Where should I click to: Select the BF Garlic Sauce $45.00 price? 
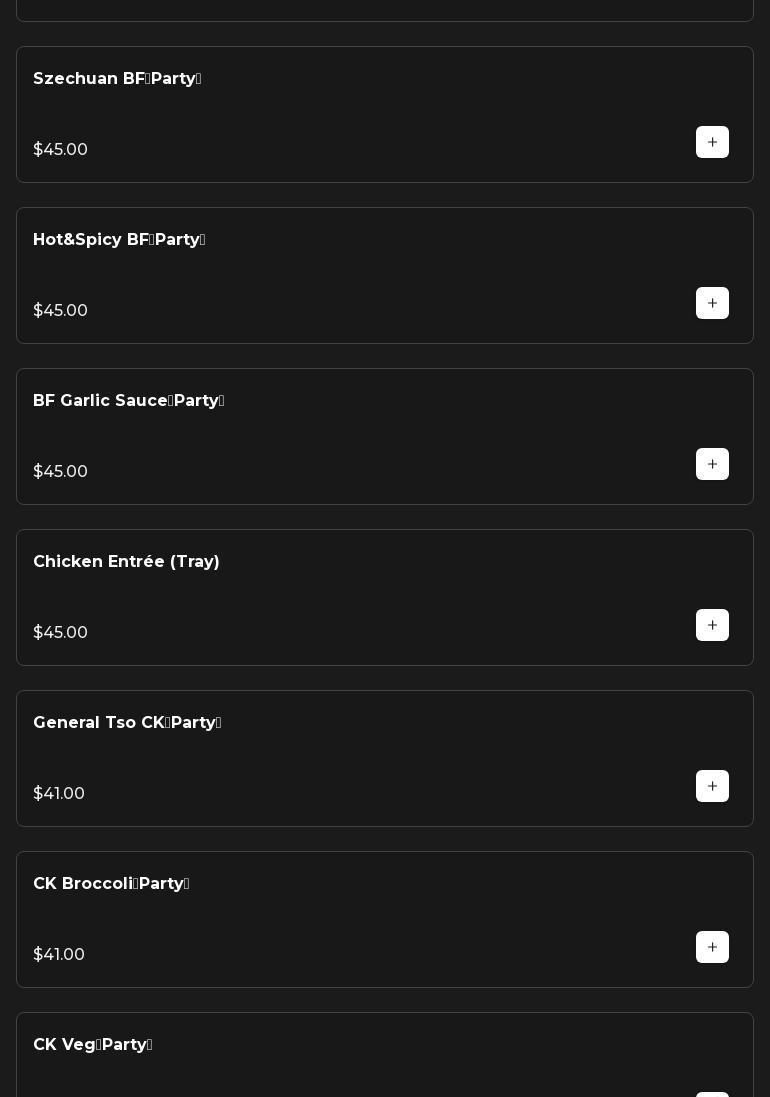pyautogui.click(x=60, y=472)
